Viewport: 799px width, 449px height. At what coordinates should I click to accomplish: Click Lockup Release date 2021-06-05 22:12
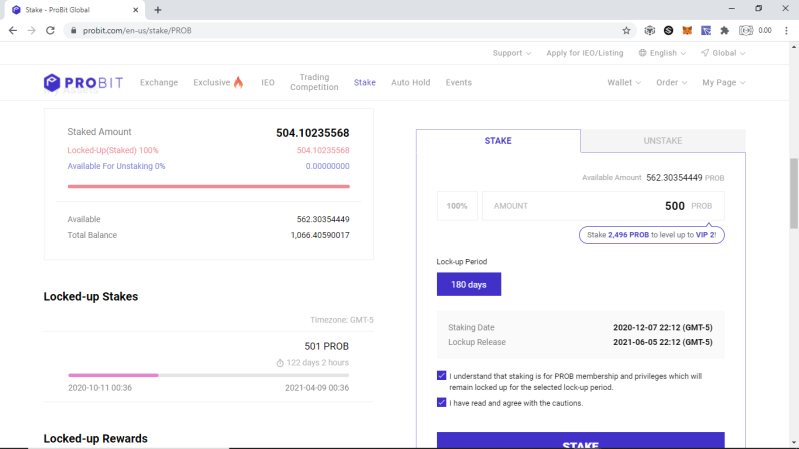click(x=662, y=342)
